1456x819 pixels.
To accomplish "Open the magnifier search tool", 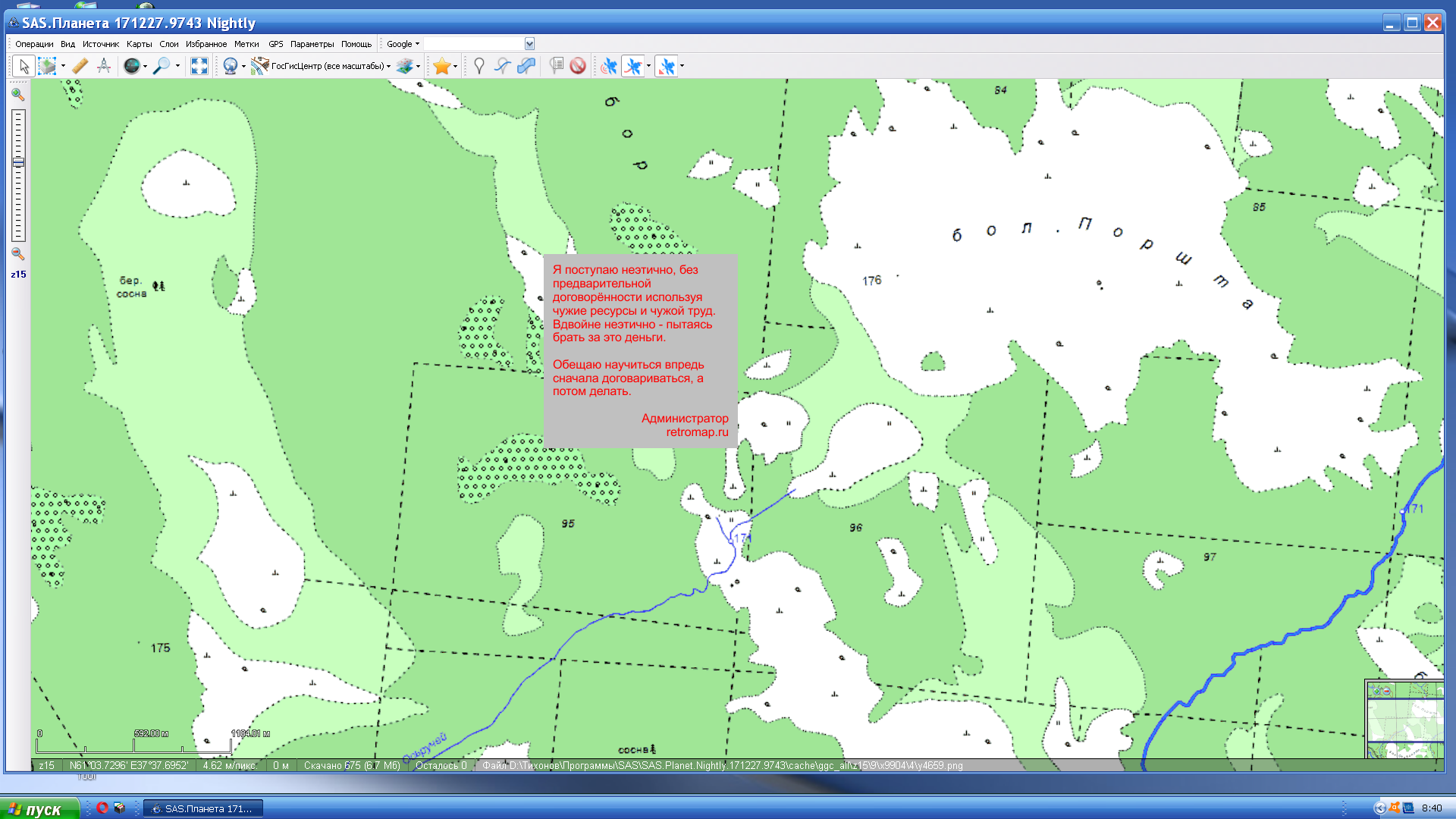I will [x=161, y=66].
